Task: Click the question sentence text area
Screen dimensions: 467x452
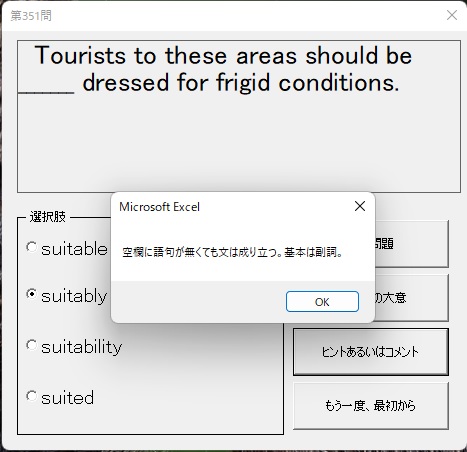Action: (239, 116)
